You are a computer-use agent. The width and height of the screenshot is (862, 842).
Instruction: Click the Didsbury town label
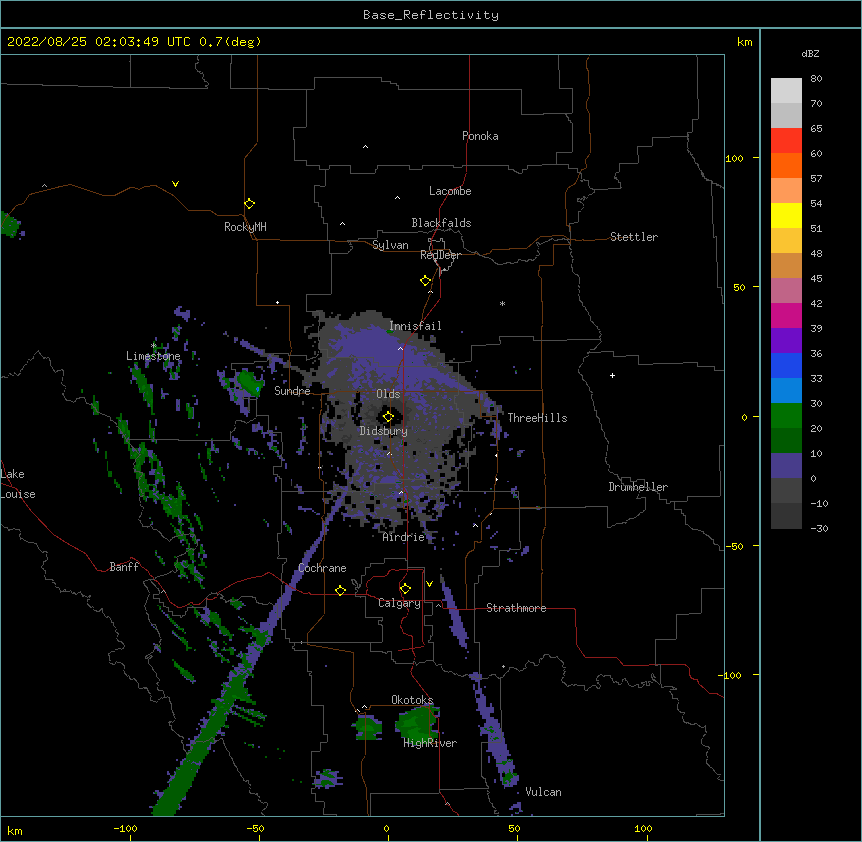tap(384, 431)
